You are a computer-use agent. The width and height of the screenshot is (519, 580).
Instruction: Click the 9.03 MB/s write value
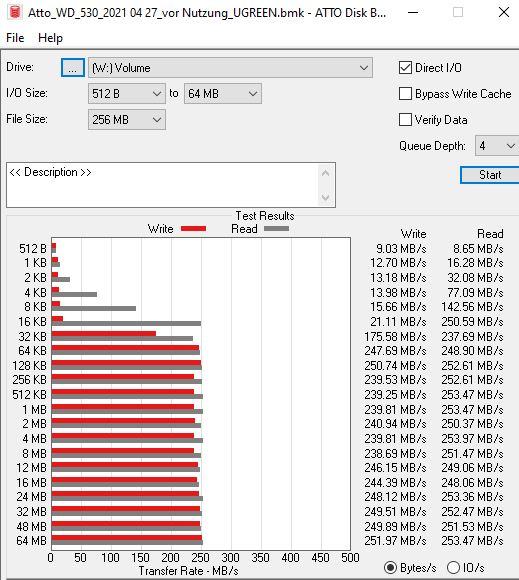tap(401, 249)
